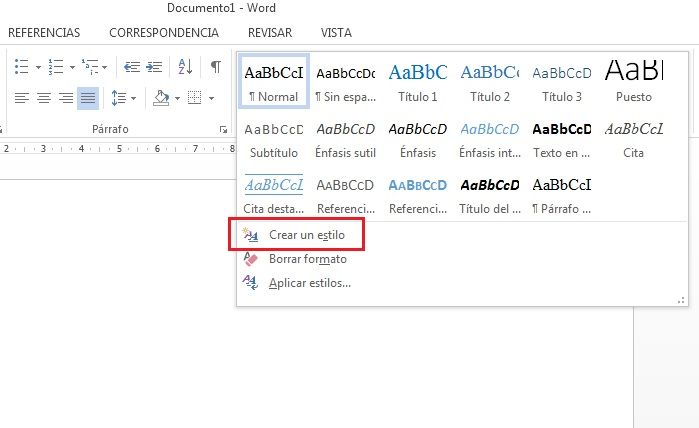
Task: Click Crear un estilo
Action: click(x=306, y=234)
